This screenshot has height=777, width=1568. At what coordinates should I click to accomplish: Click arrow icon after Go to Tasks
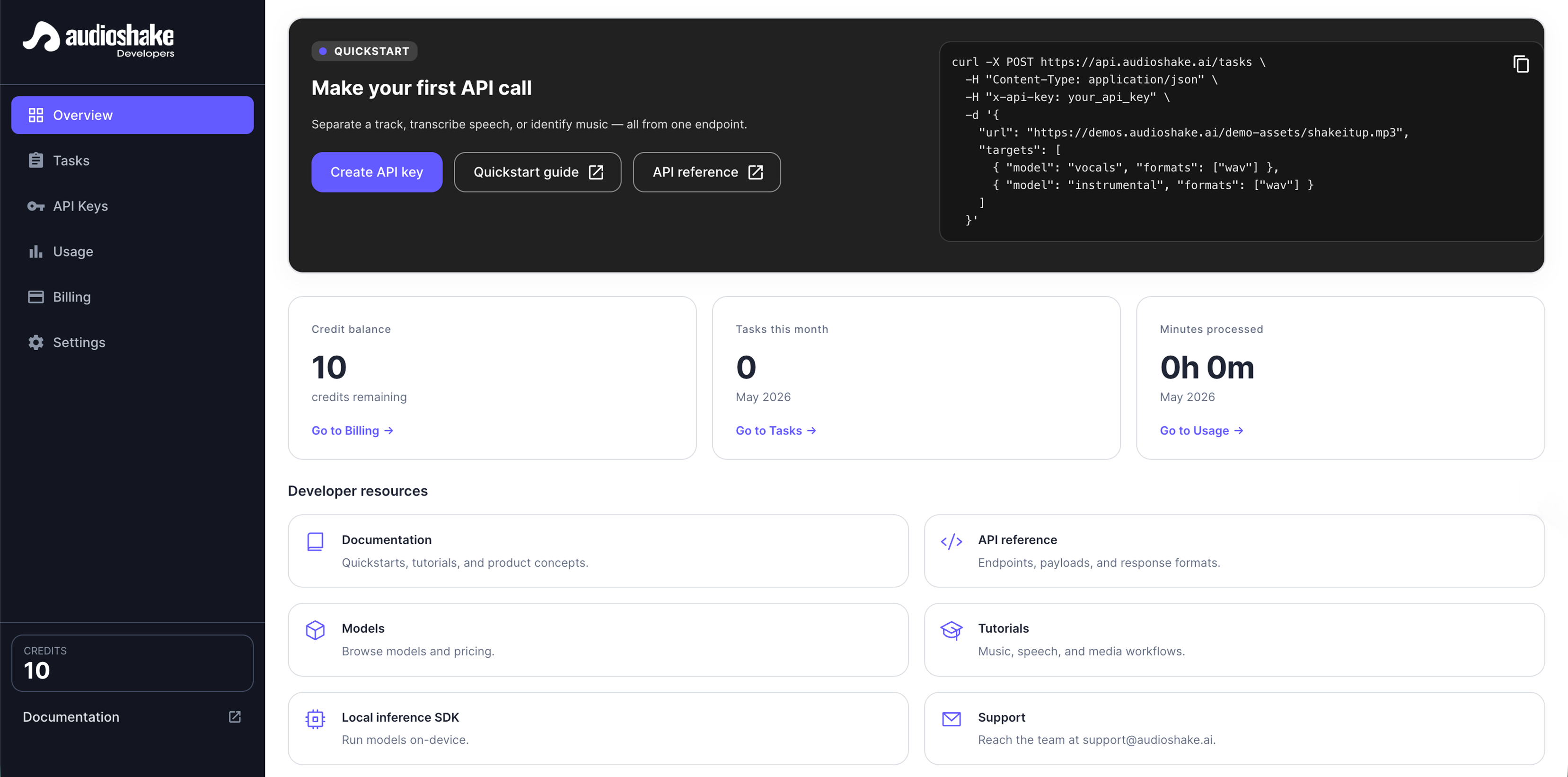811,431
